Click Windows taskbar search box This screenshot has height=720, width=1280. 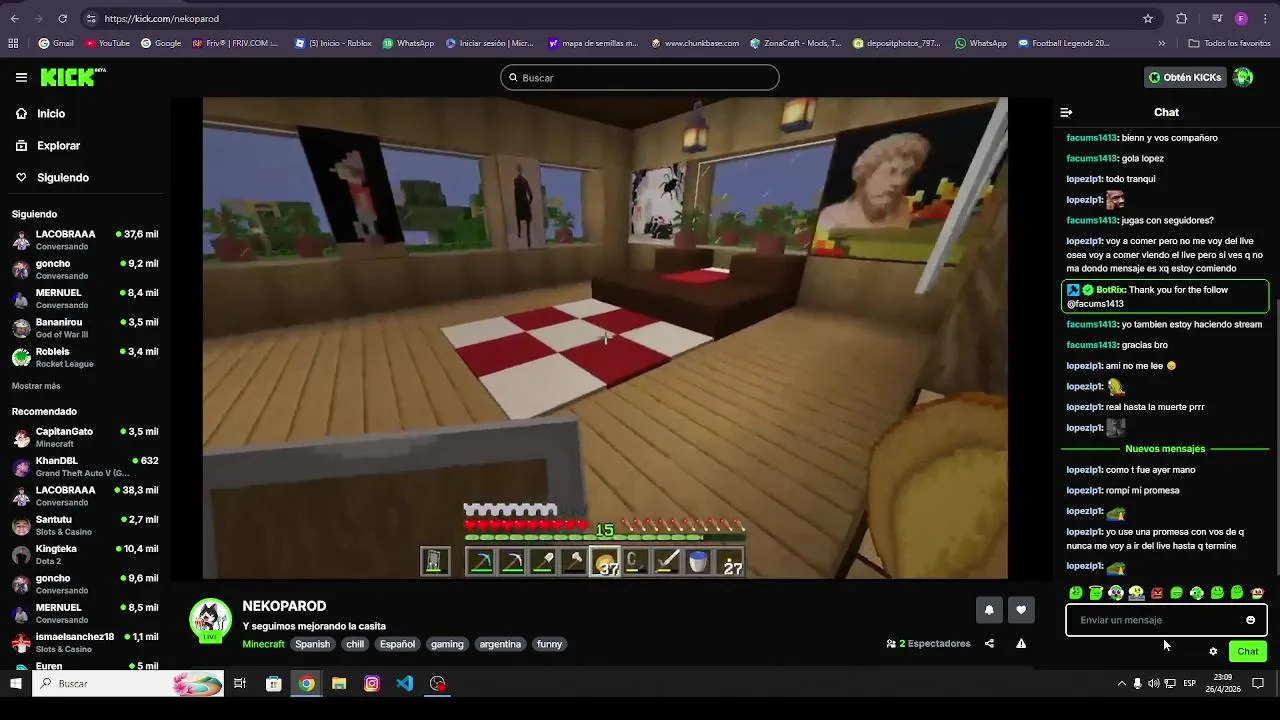point(128,684)
